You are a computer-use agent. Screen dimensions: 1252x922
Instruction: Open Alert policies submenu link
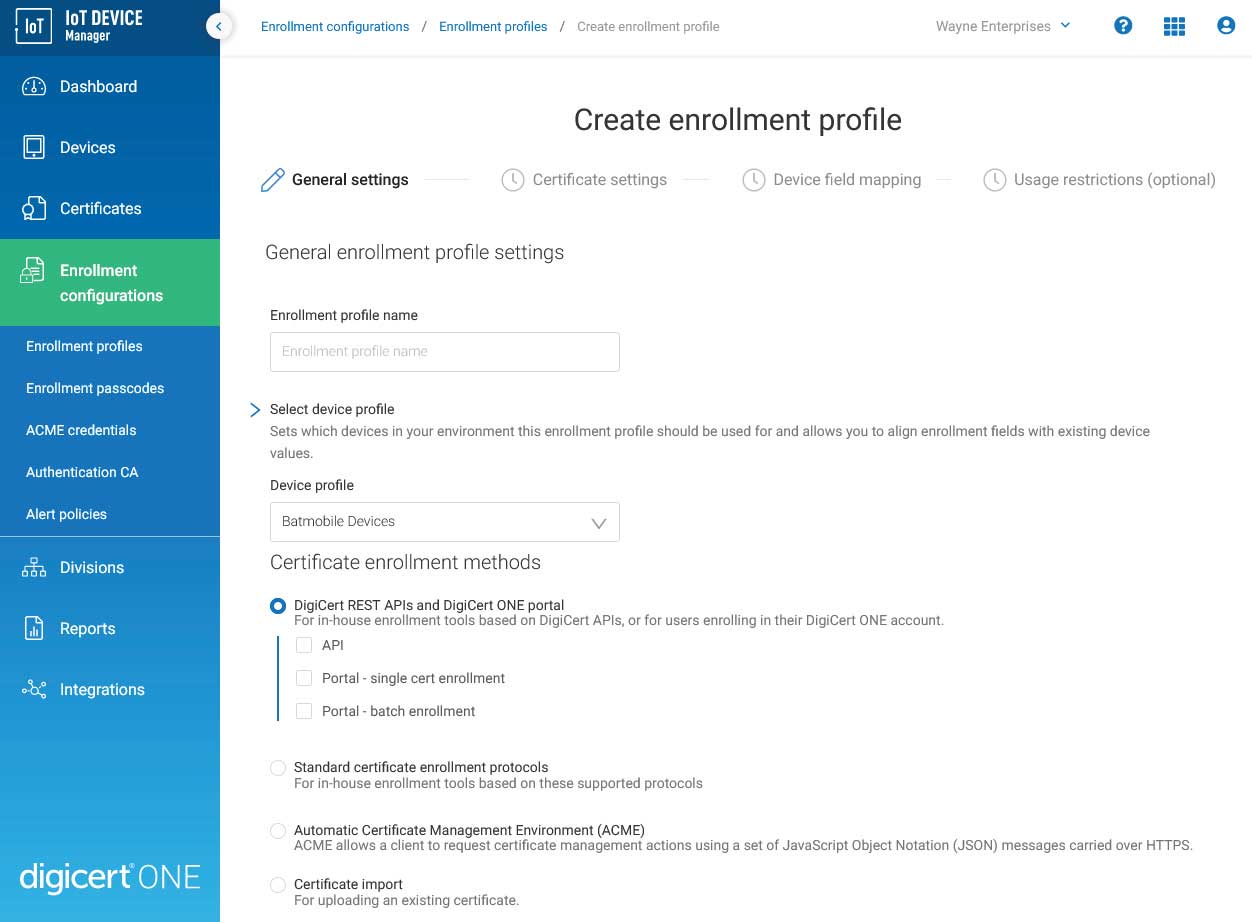(66, 515)
